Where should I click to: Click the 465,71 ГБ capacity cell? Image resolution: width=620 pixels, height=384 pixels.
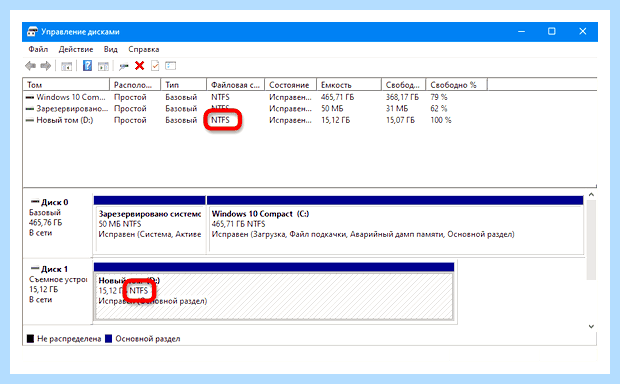tap(337, 97)
